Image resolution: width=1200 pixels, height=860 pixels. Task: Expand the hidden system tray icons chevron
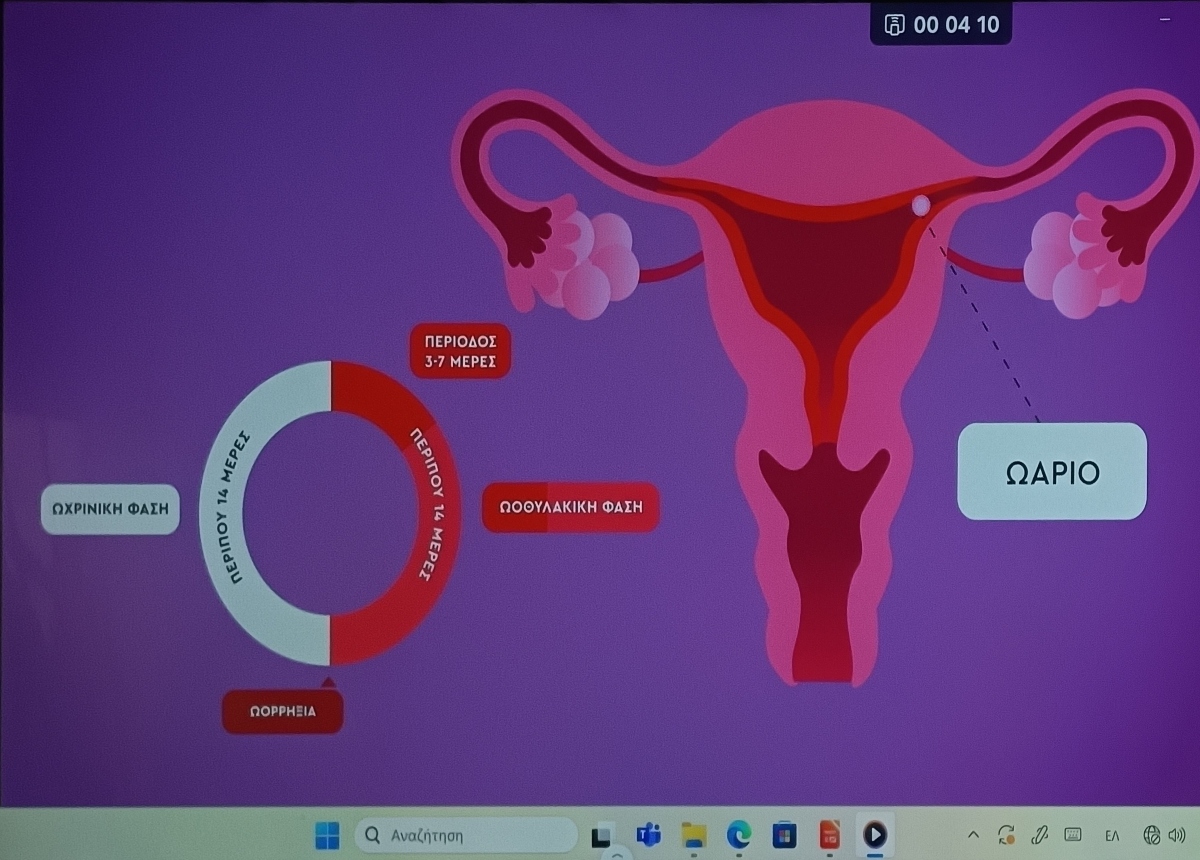973,835
